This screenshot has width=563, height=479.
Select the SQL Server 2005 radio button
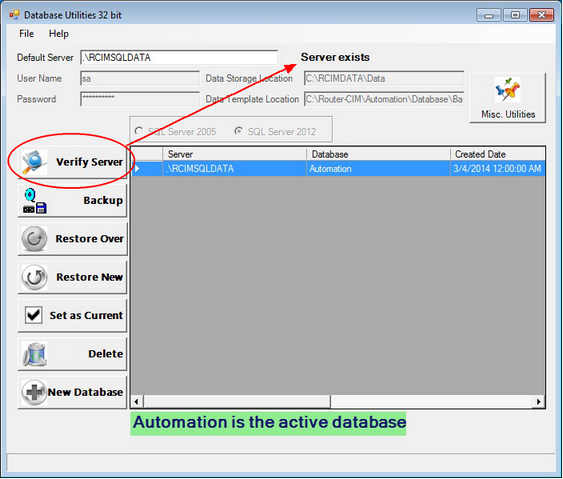point(139,131)
